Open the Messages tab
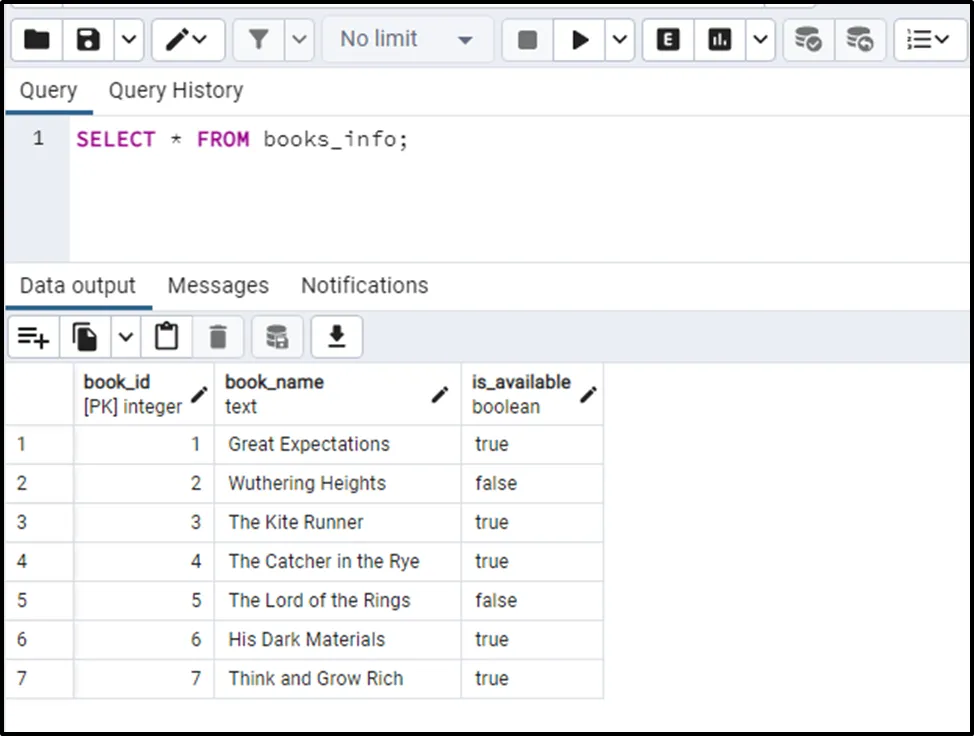The height and width of the screenshot is (736, 974). tap(218, 285)
